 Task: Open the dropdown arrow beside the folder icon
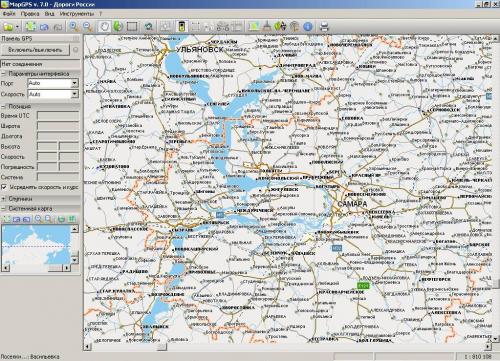(17, 27)
